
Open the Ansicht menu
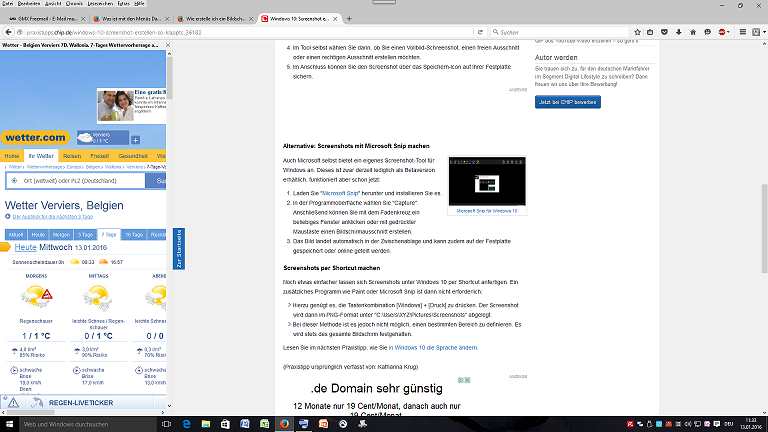tap(53, 3)
